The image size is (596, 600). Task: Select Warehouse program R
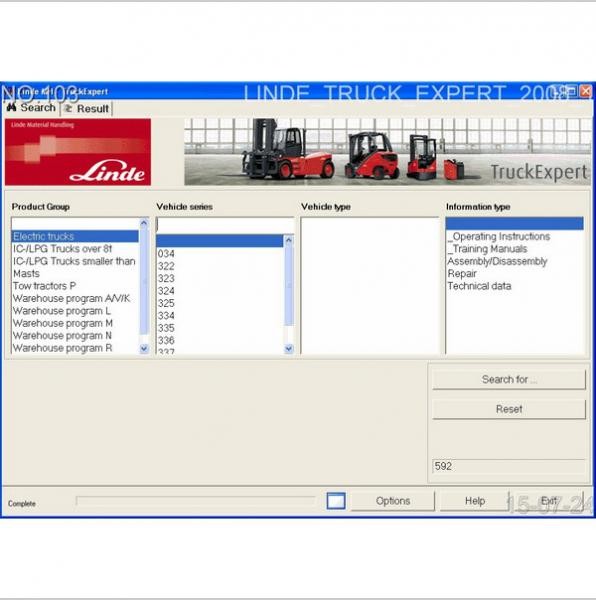point(75,348)
